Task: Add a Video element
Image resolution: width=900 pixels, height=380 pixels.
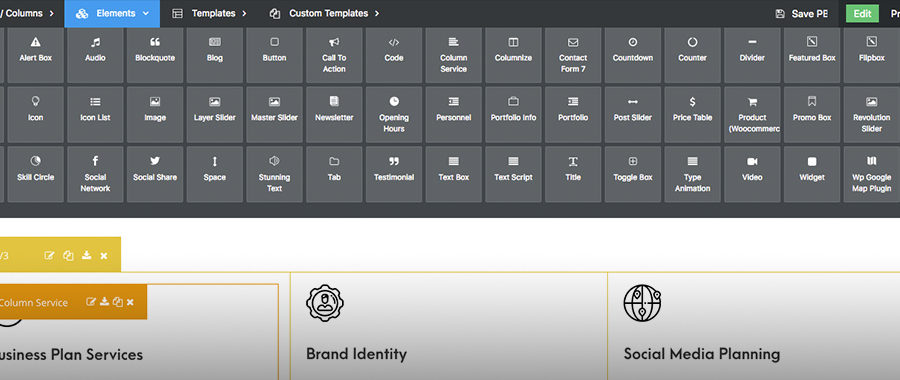Action: (752, 175)
